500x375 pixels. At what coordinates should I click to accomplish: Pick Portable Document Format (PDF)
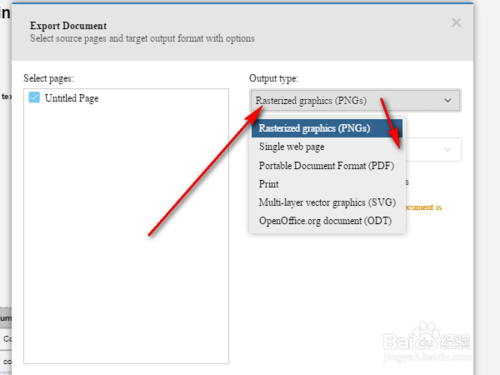(327, 166)
